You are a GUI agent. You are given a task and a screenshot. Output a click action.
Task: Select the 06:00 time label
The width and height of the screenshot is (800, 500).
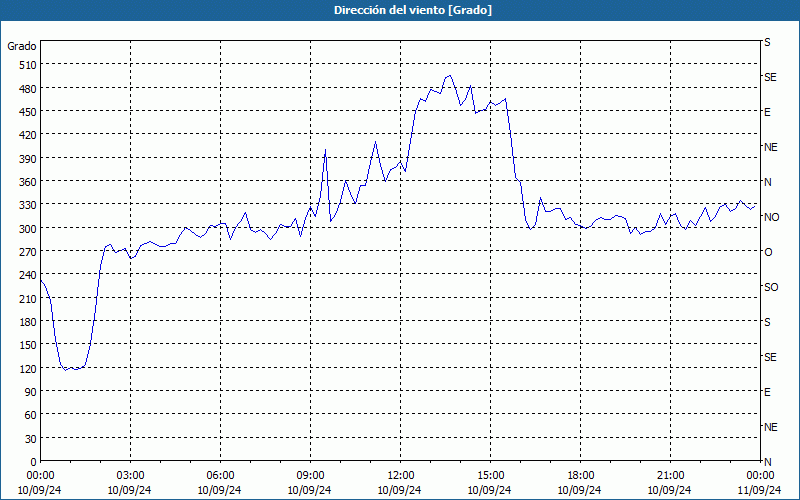click(x=220, y=476)
